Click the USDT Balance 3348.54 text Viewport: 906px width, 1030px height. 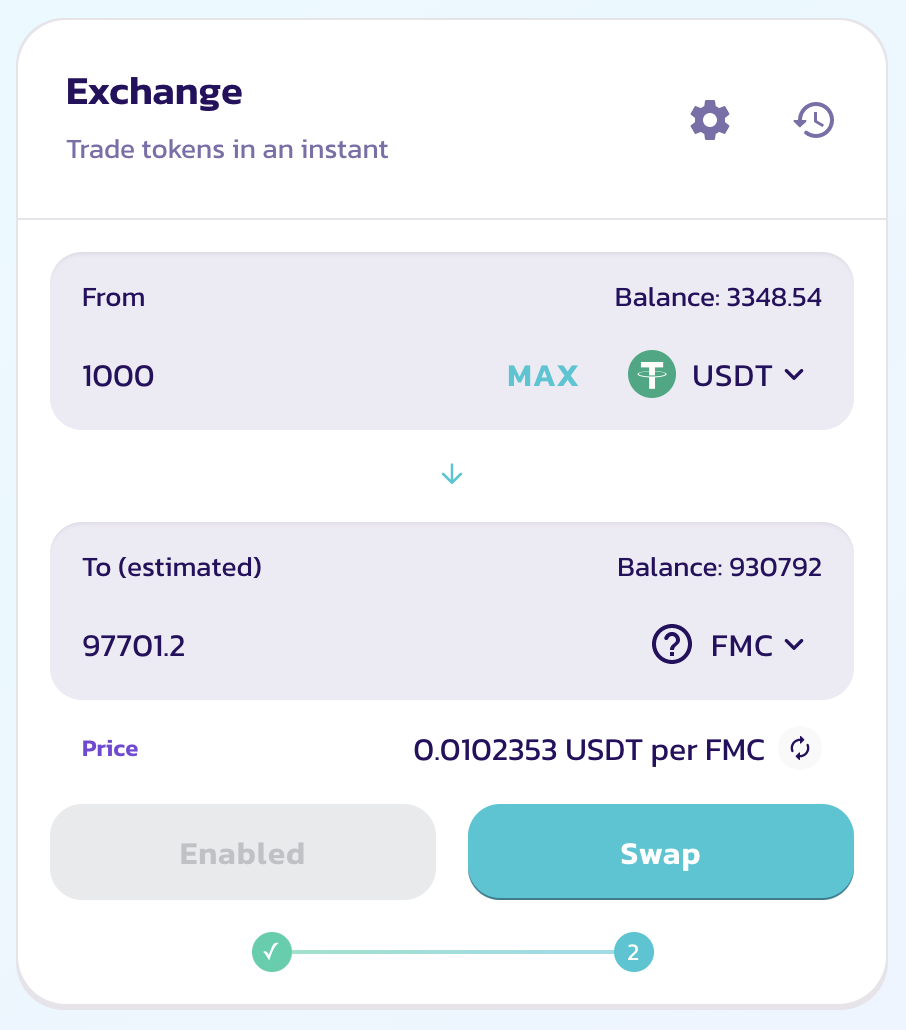[x=718, y=298]
